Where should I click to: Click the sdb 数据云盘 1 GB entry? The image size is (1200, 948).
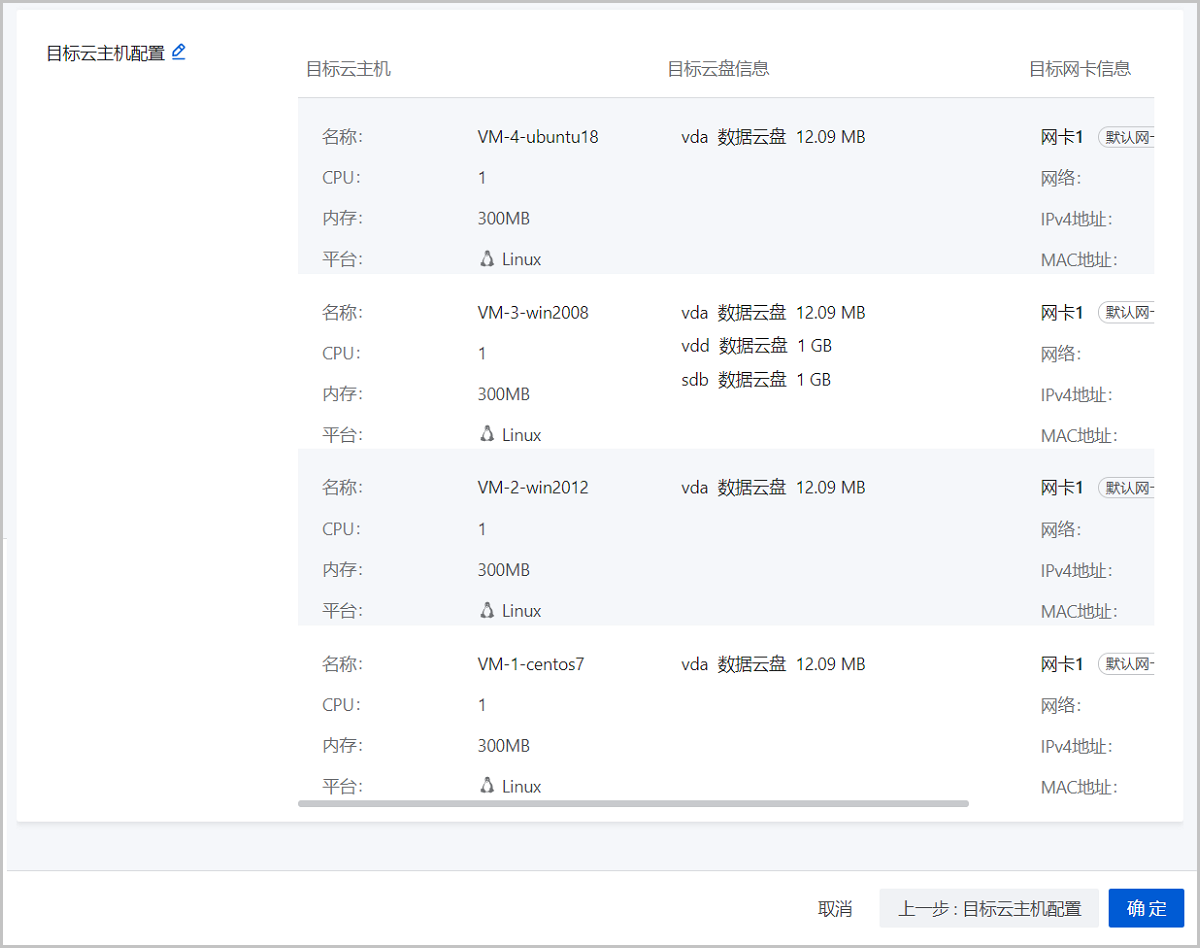tap(756, 380)
